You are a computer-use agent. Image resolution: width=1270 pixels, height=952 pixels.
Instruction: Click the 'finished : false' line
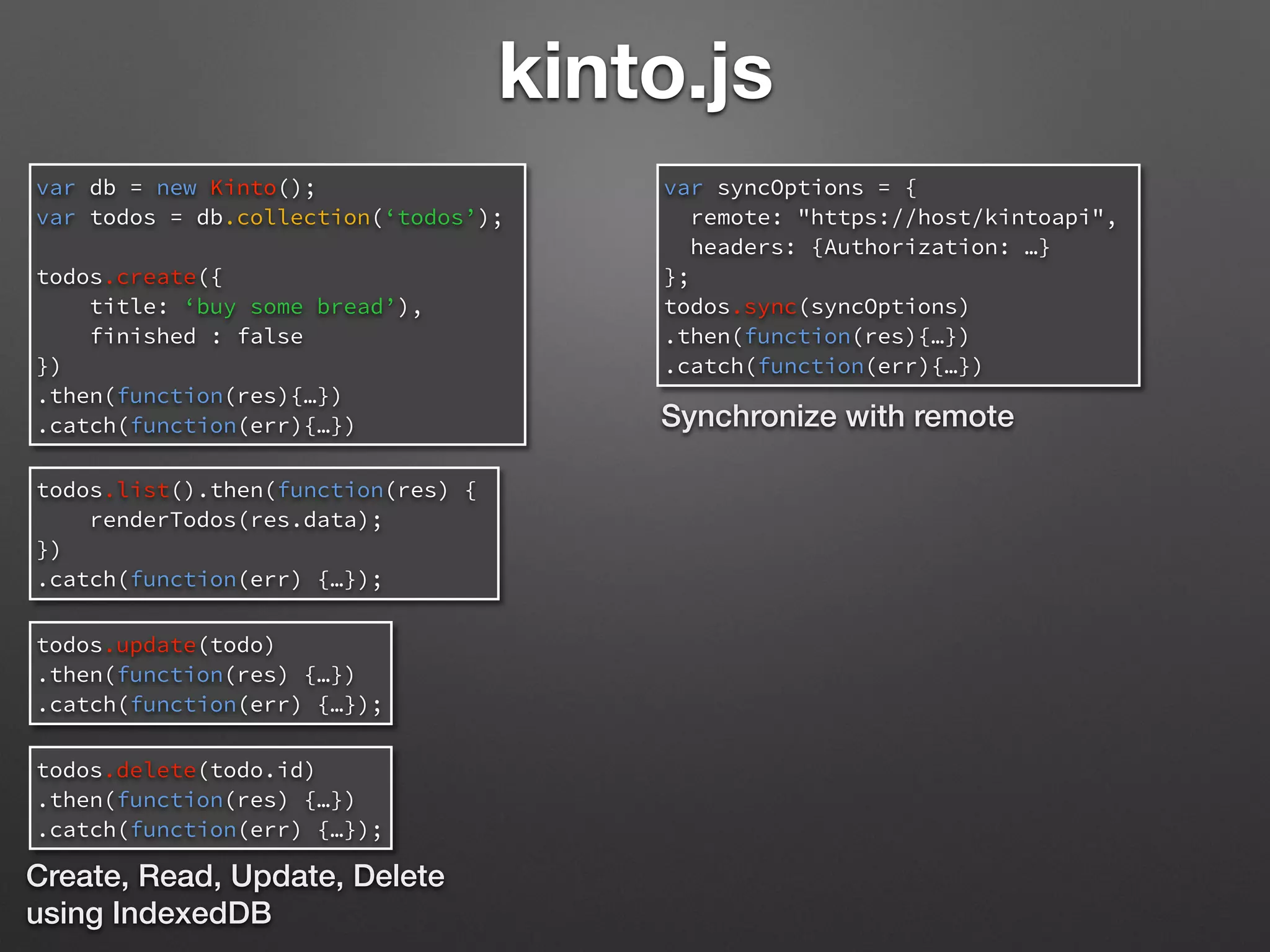click(x=197, y=337)
